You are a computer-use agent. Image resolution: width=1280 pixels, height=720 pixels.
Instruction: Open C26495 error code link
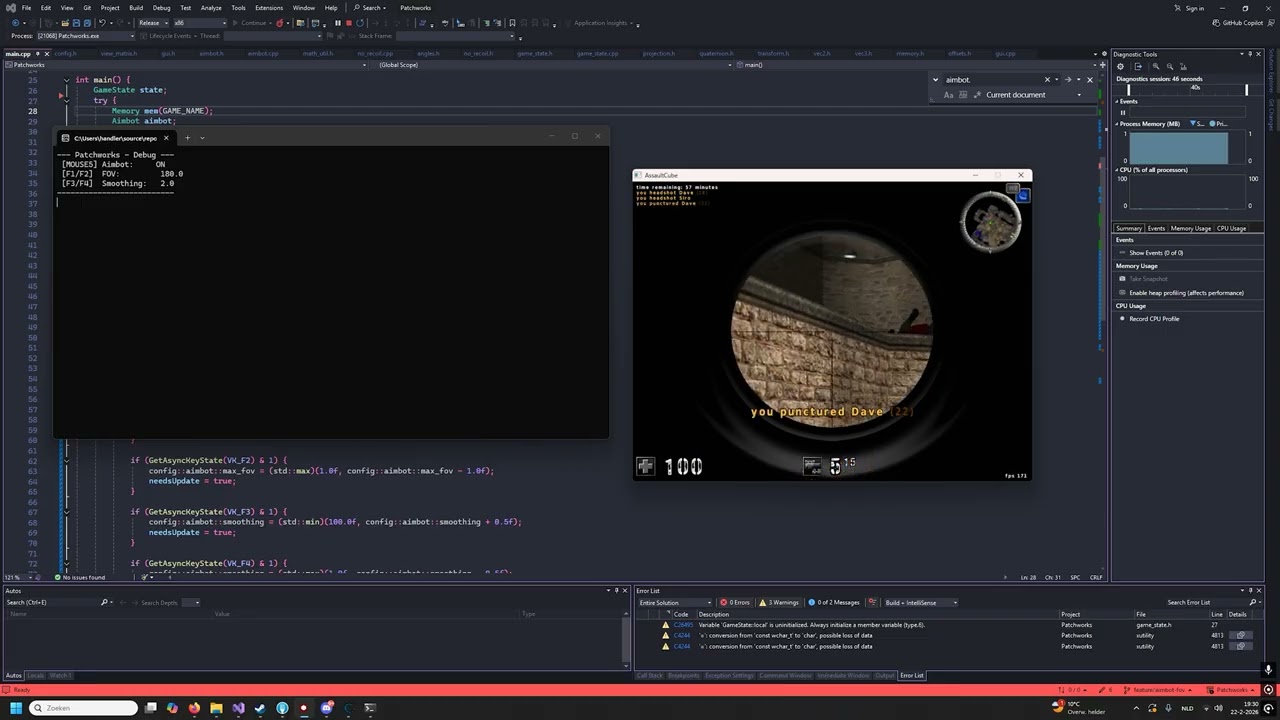point(681,625)
